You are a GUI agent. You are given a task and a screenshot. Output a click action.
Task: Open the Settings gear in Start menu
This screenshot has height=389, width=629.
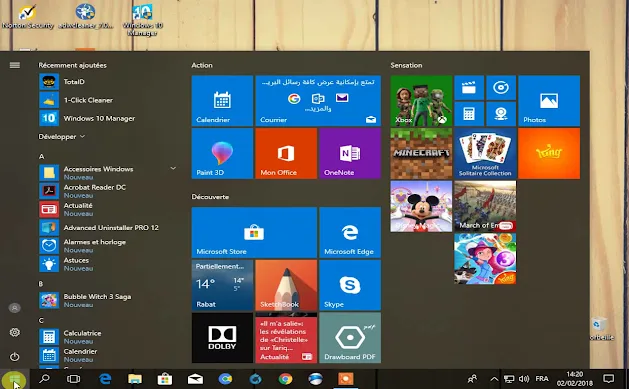pyautogui.click(x=14, y=332)
